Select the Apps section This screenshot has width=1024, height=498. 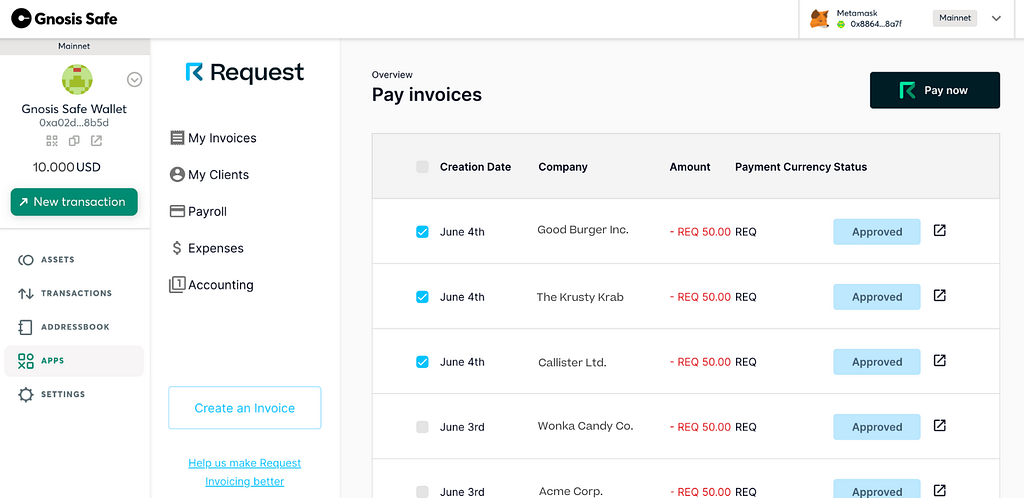tap(74, 361)
